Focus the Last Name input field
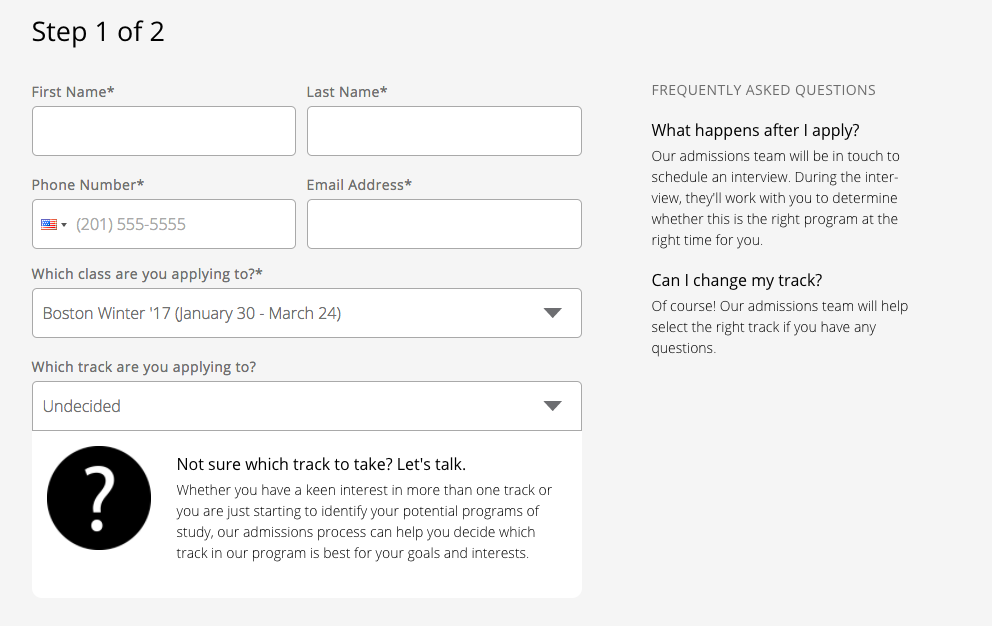Image resolution: width=992 pixels, height=626 pixels. point(444,131)
